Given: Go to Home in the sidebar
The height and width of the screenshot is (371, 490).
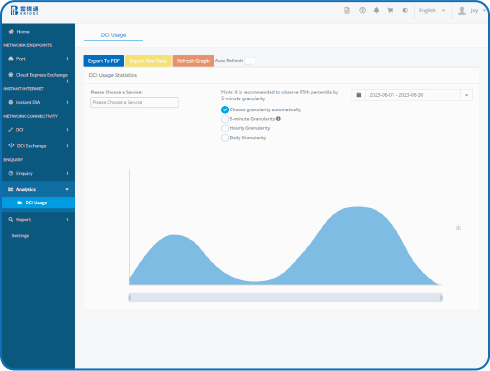Looking at the screenshot, I should coord(38,32).
